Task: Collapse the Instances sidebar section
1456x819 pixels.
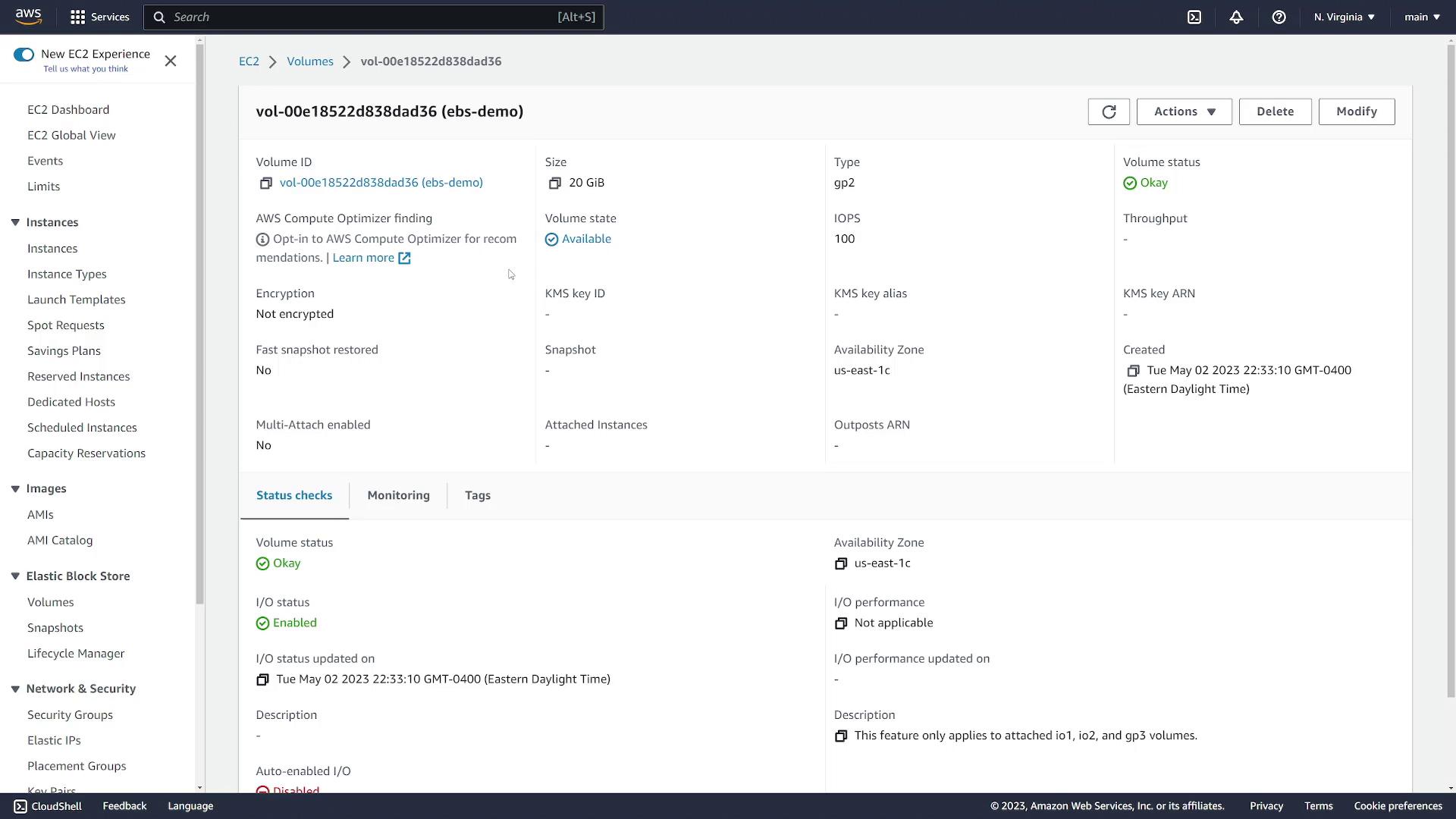Action: [x=15, y=222]
